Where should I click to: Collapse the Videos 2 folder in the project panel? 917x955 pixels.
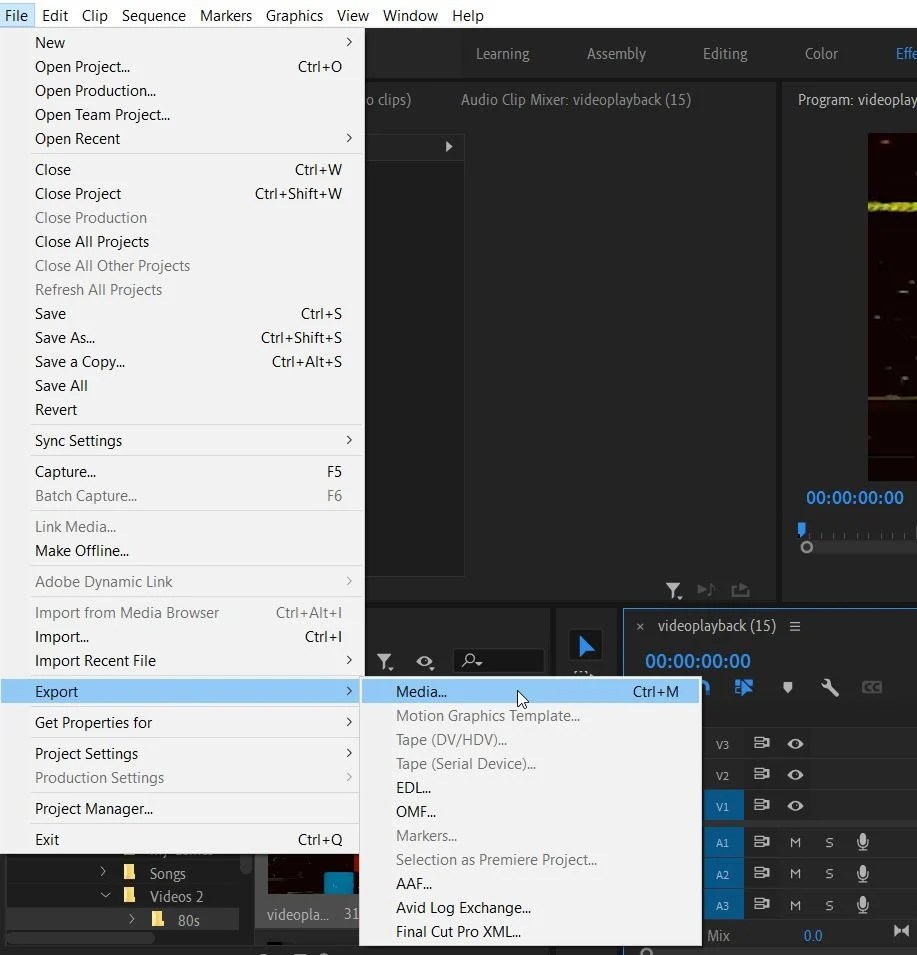[104, 896]
